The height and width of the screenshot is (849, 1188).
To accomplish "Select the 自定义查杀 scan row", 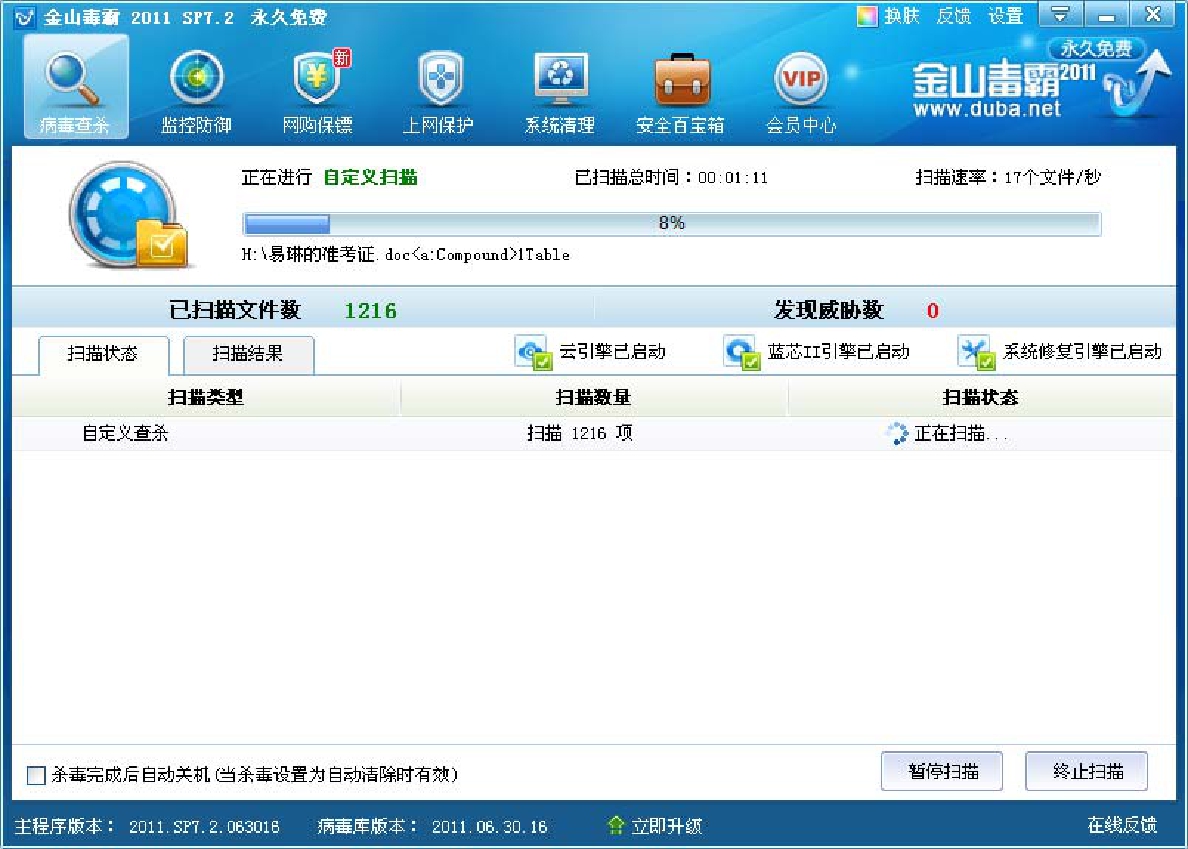I will 593,433.
